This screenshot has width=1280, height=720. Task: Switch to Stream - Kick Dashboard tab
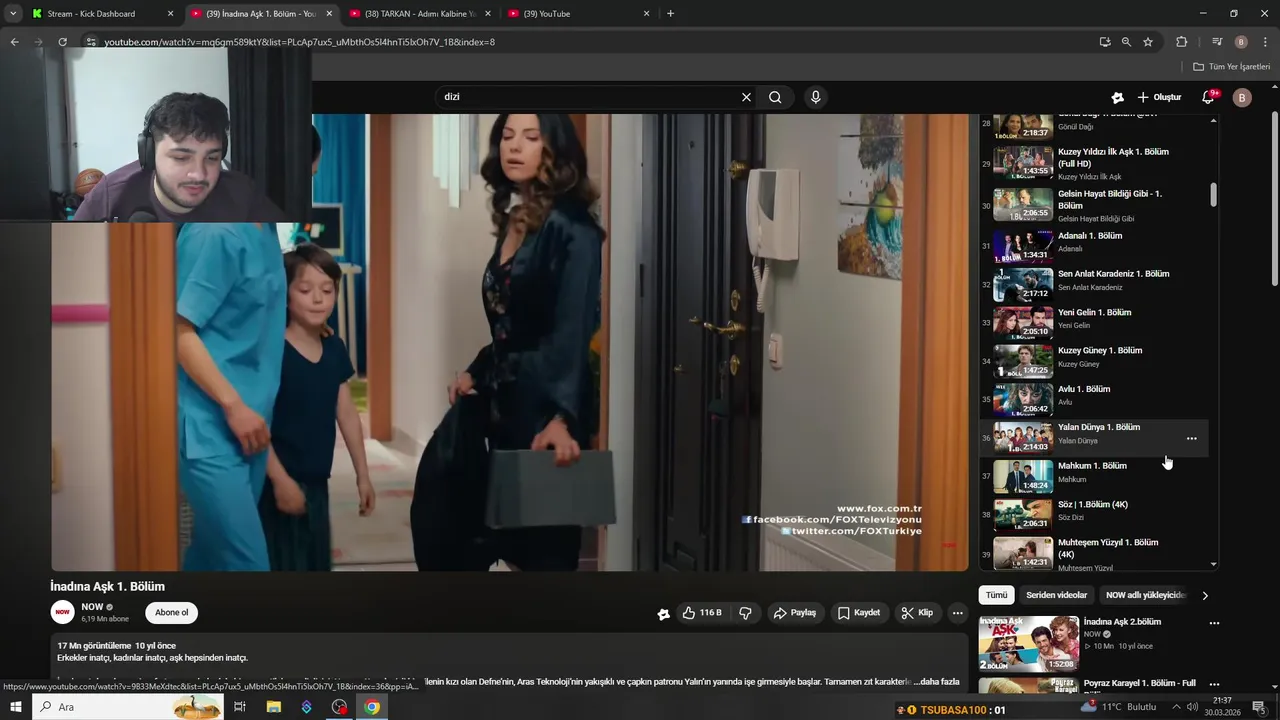(101, 14)
